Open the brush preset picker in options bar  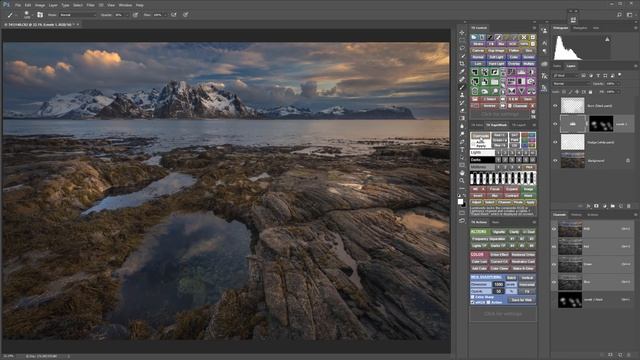27,15
